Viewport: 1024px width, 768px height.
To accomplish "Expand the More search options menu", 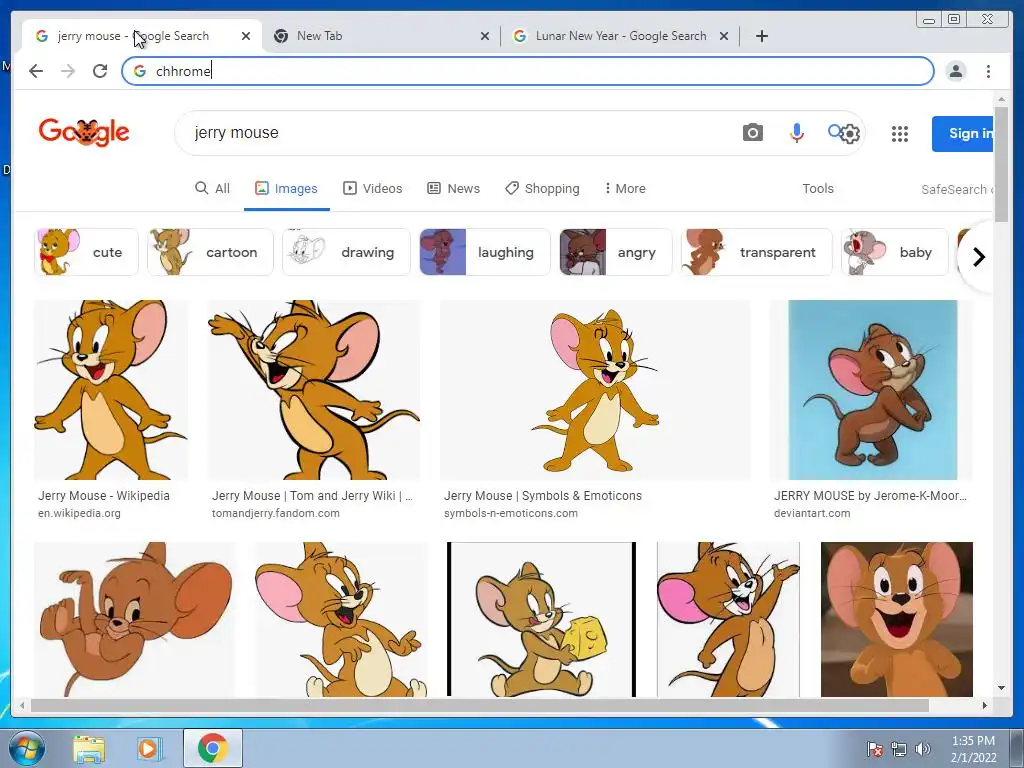I will pyautogui.click(x=625, y=188).
